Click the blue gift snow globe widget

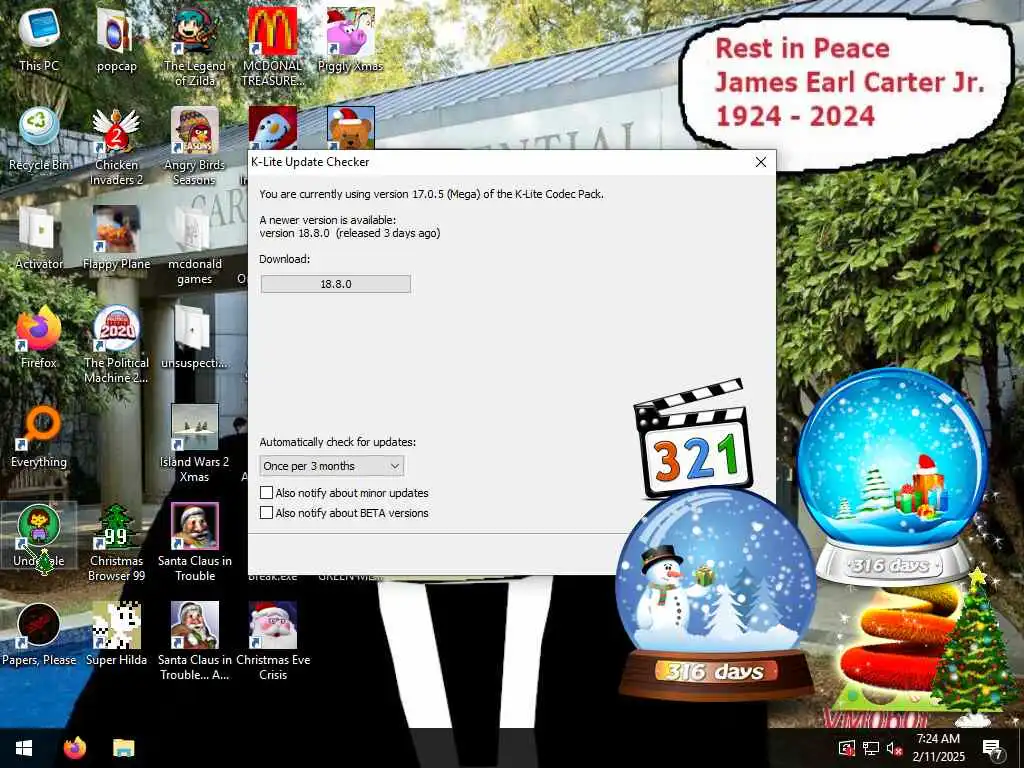(x=892, y=477)
